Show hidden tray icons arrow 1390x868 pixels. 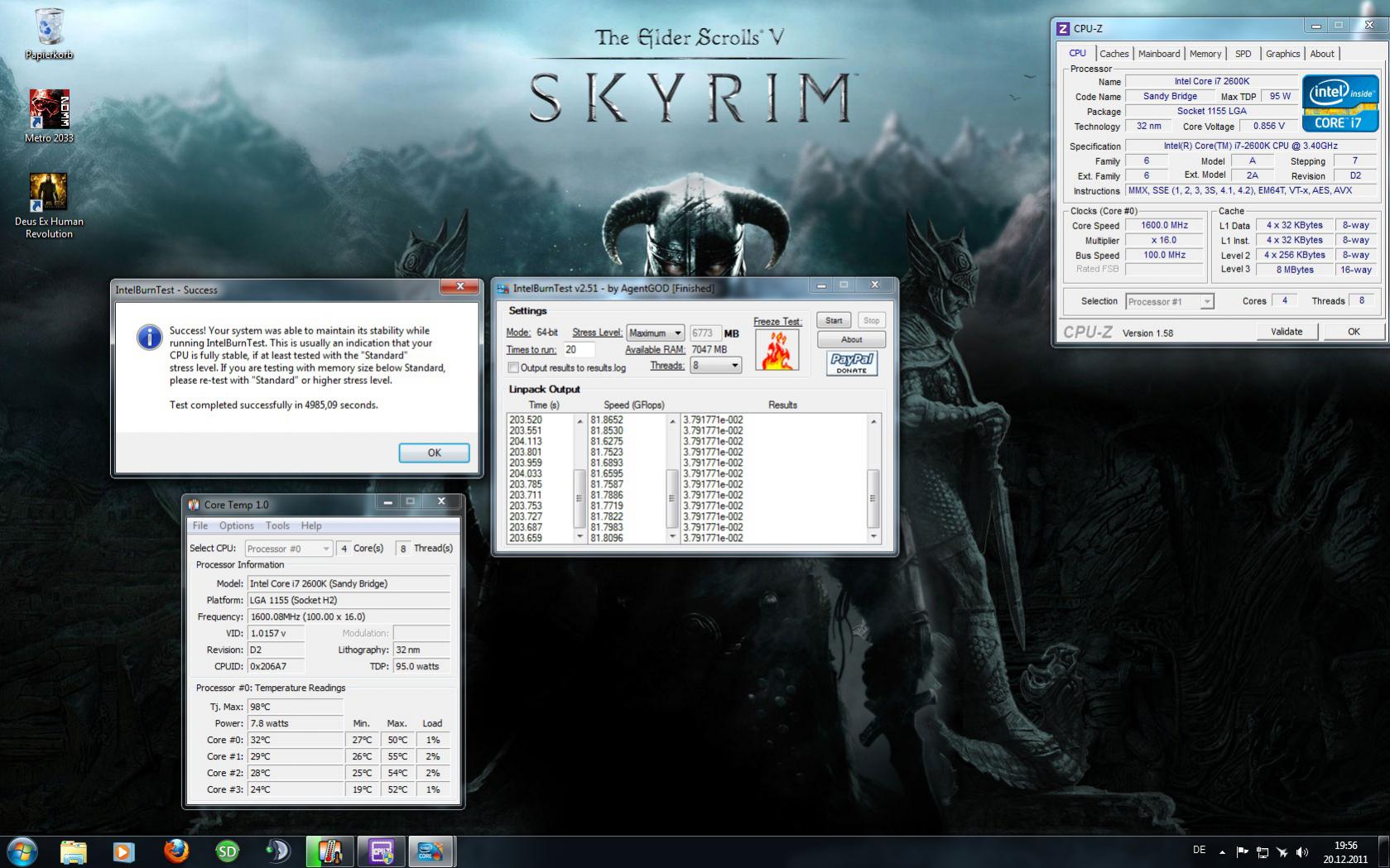point(1222,851)
